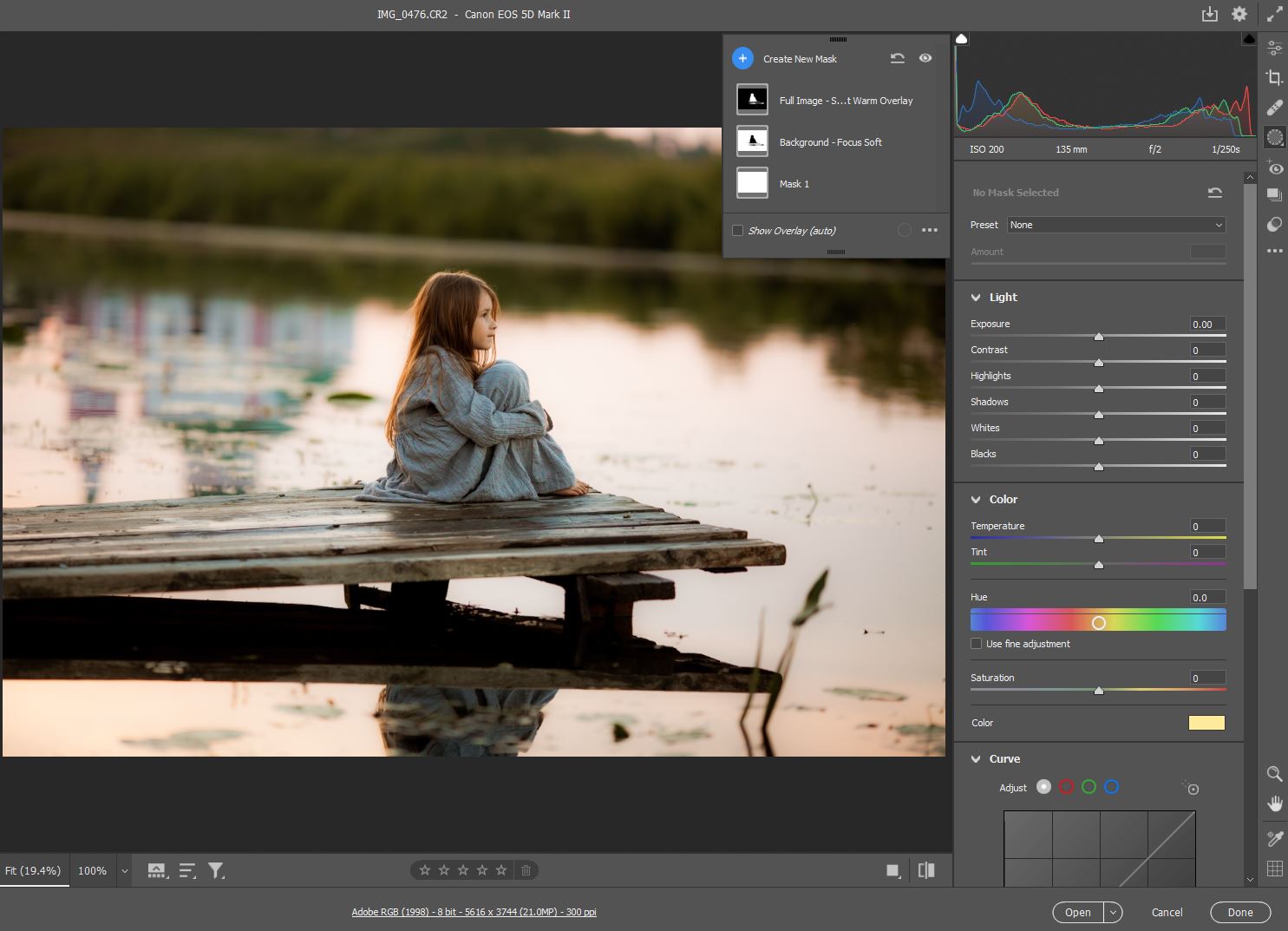Click the Zoom magnifier tool

[x=1274, y=774]
